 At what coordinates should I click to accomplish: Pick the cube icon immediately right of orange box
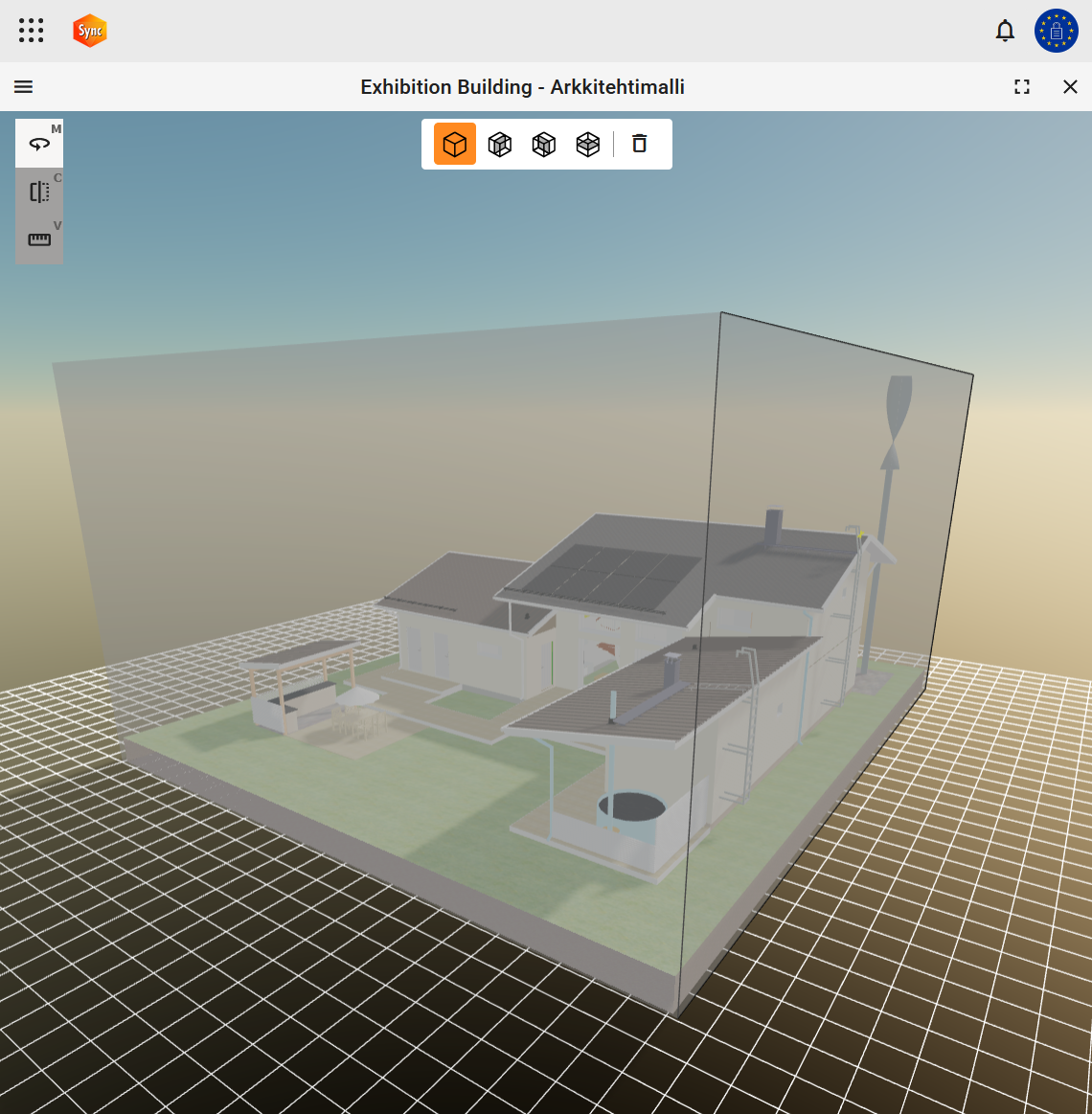click(x=500, y=144)
